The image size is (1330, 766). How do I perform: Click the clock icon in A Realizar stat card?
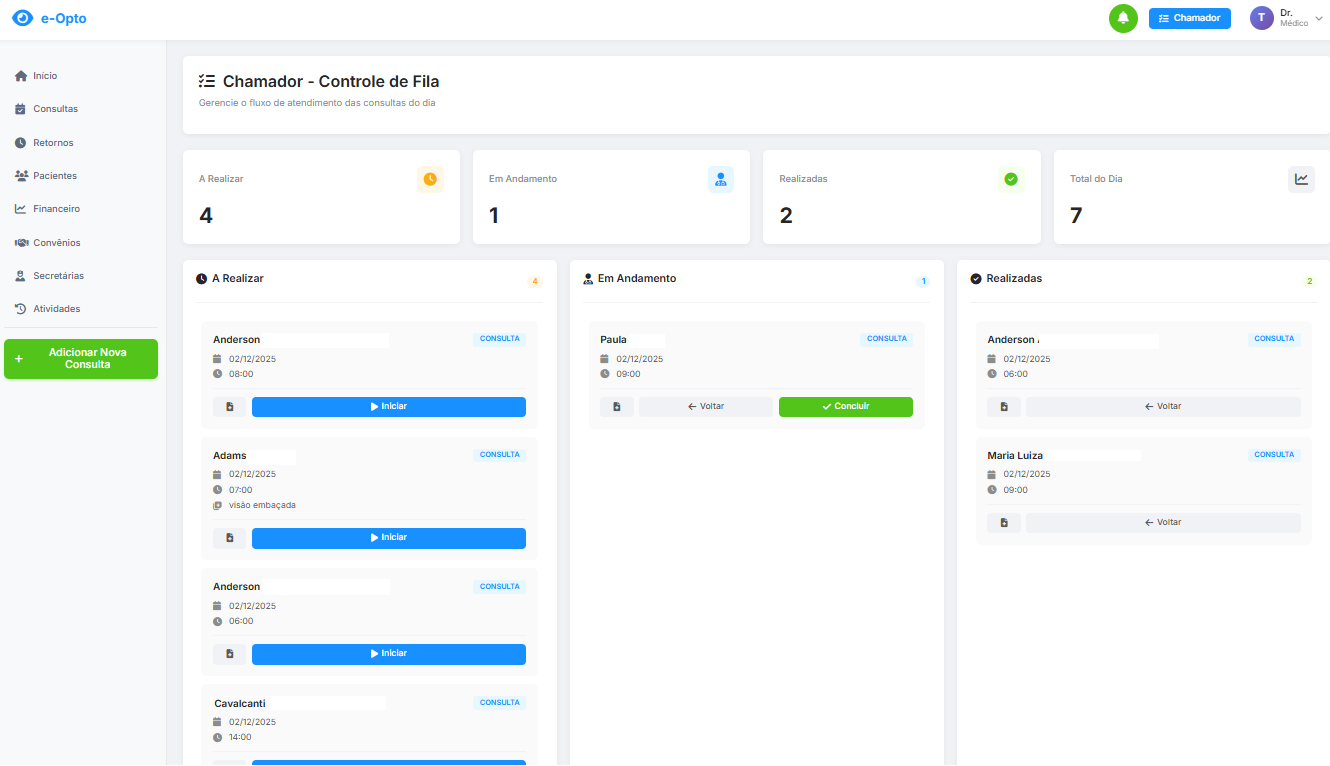430,179
